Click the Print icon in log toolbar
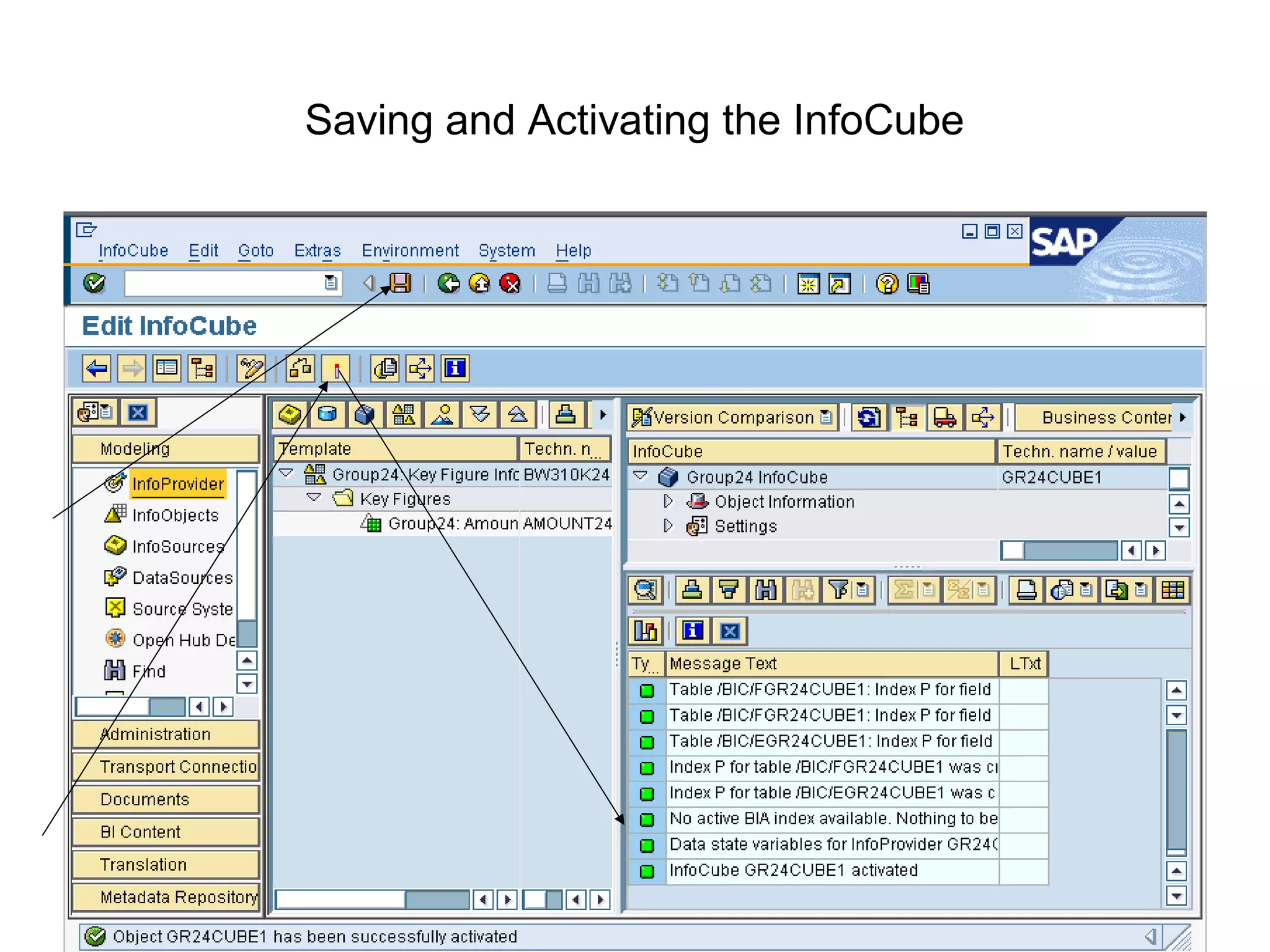The image size is (1270, 952). 1026,590
